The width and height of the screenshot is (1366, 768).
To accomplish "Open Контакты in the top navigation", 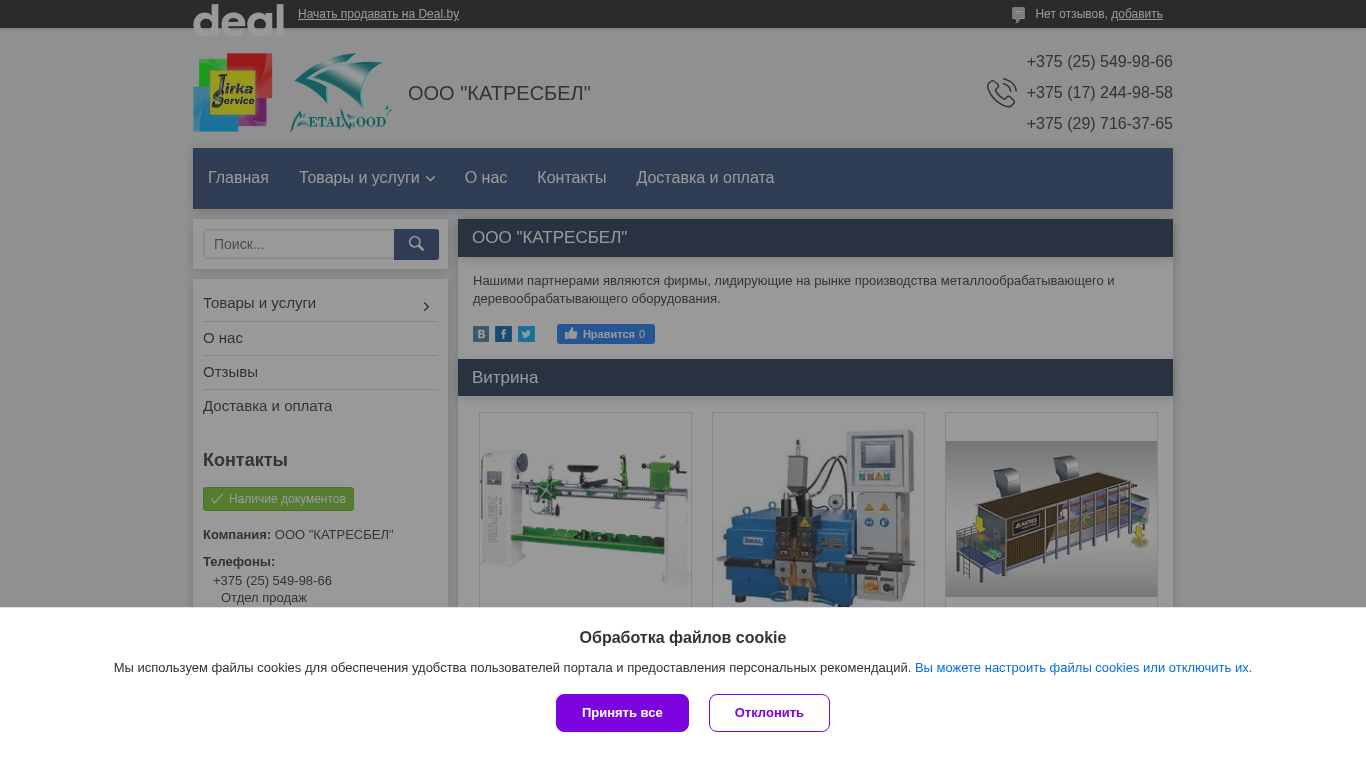I will pyautogui.click(x=572, y=178).
